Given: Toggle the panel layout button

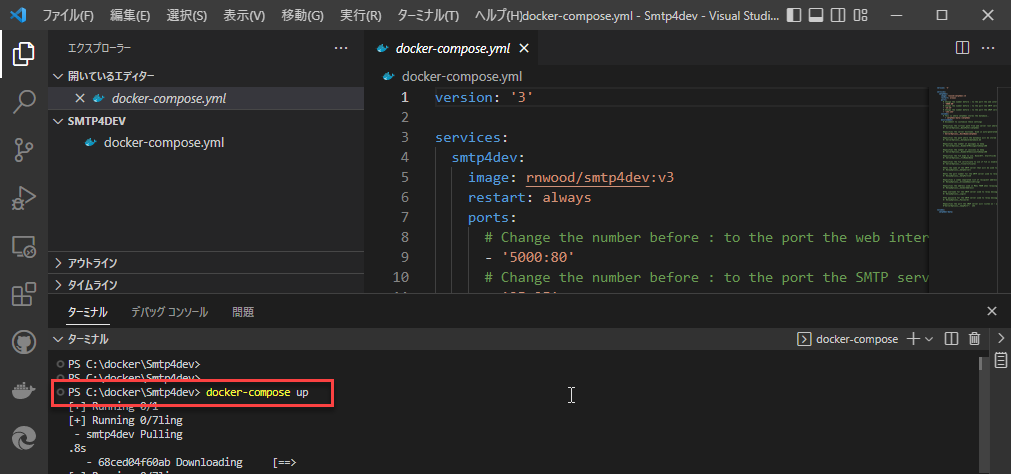Looking at the screenshot, I should click(x=816, y=16).
